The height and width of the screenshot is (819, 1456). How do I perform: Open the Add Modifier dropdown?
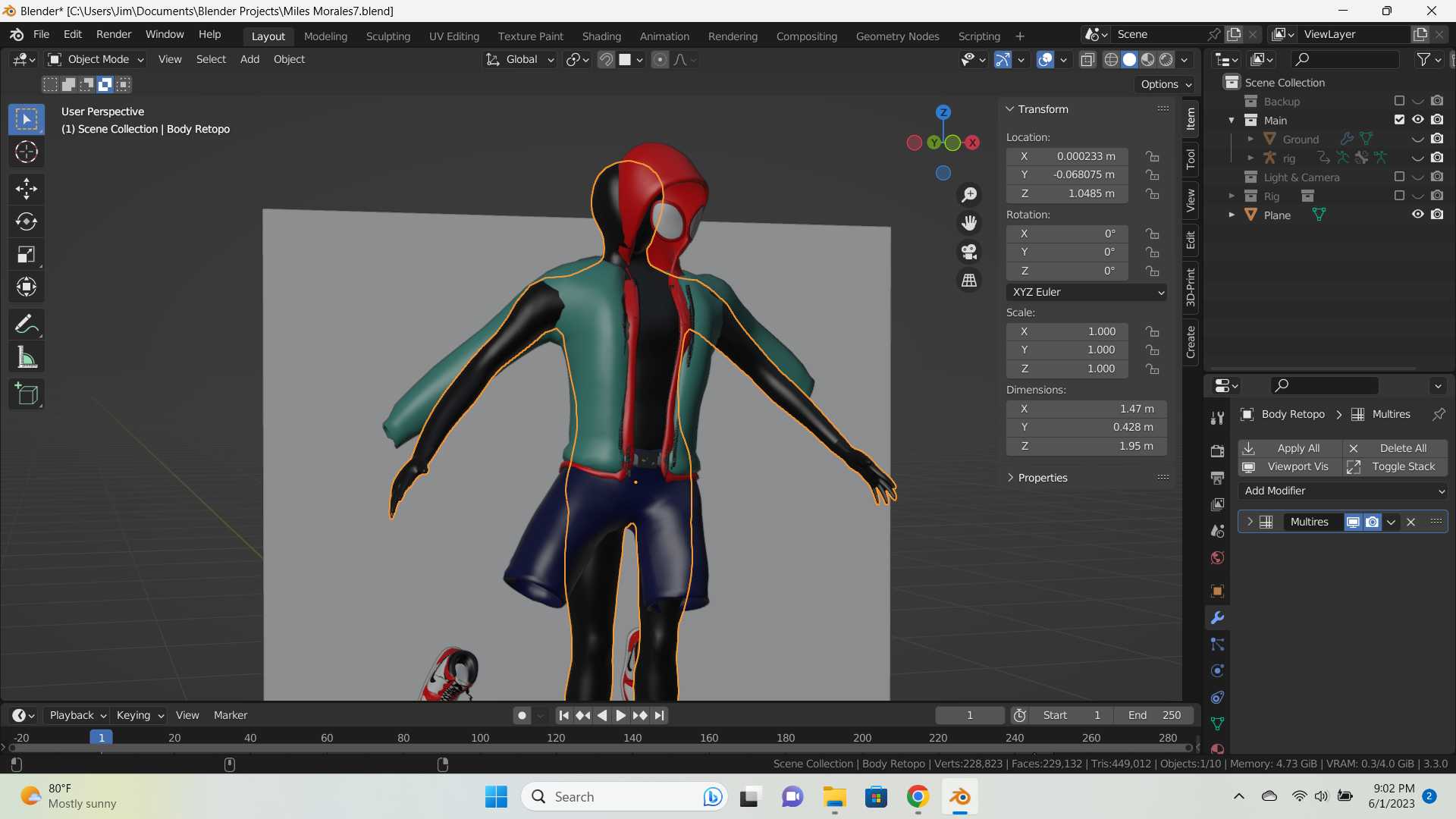[x=1342, y=491]
